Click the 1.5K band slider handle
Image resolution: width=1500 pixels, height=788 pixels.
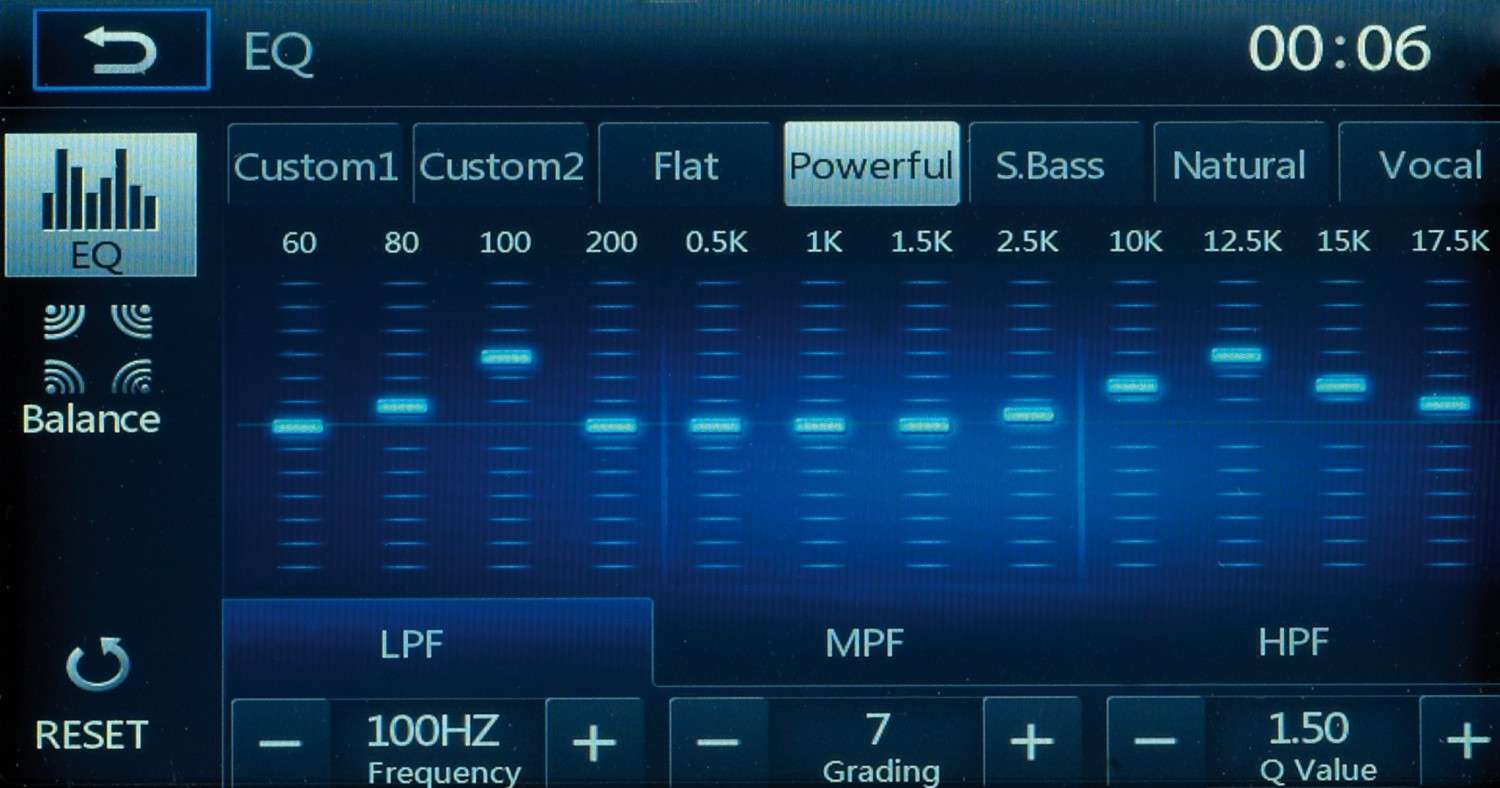[x=924, y=426]
